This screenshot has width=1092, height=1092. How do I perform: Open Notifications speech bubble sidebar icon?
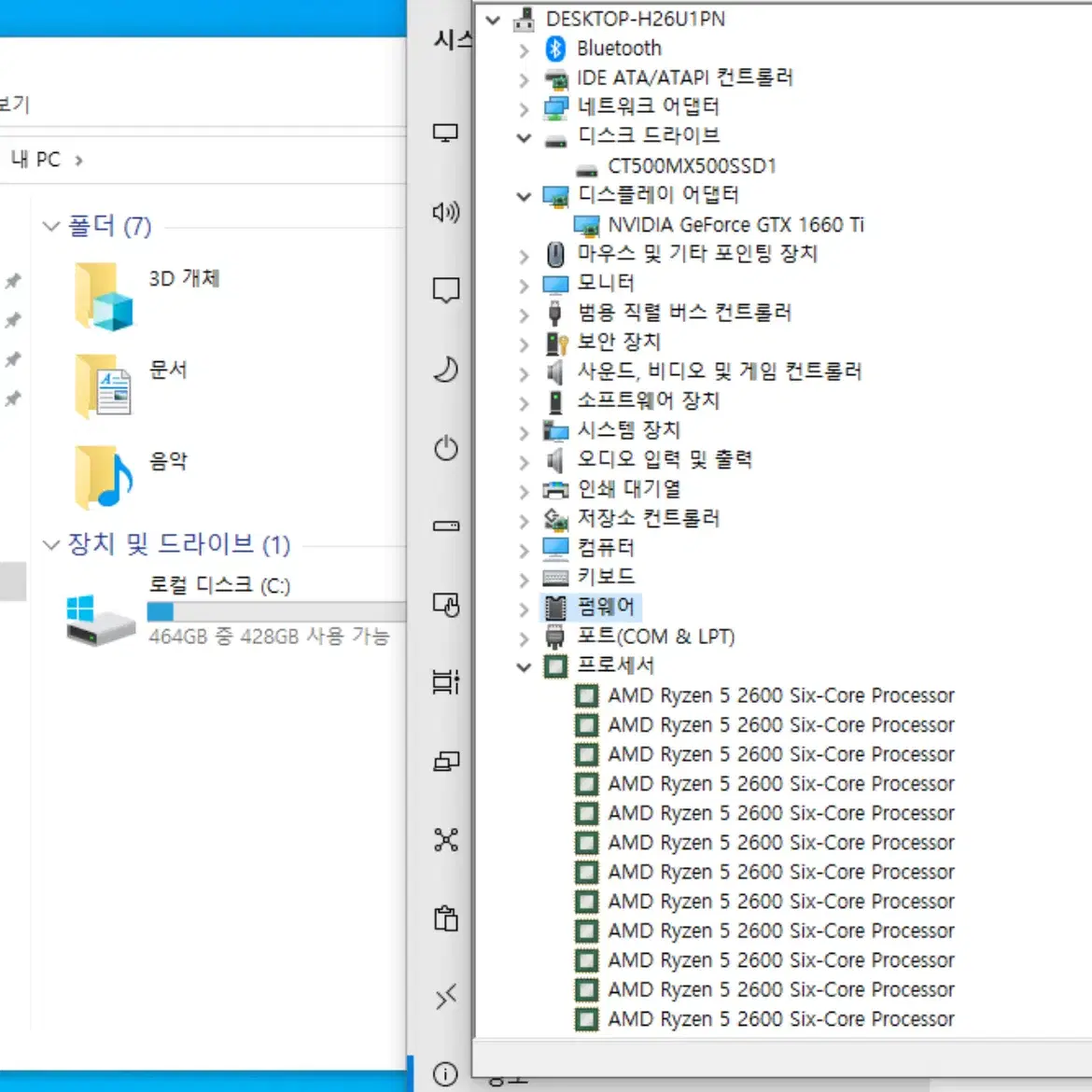446,290
